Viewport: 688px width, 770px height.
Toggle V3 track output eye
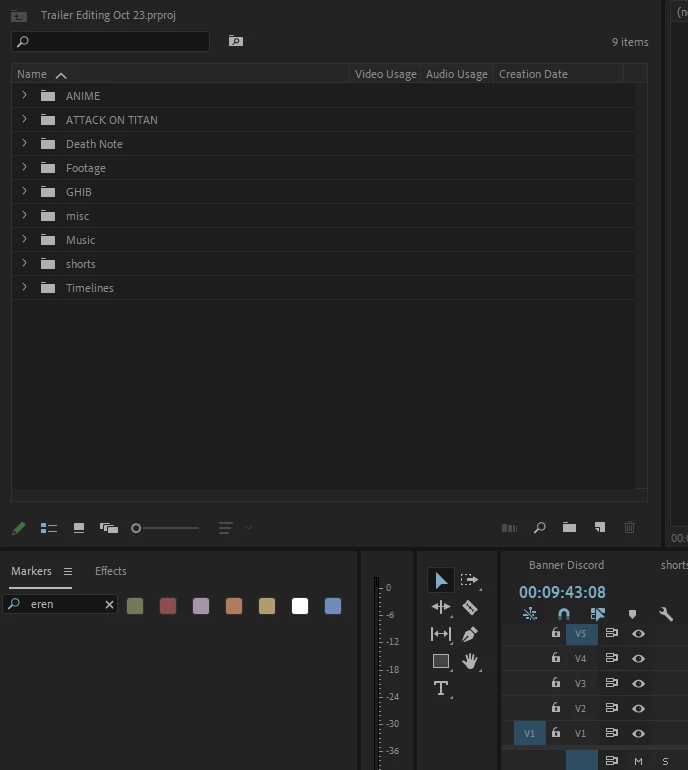tap(638, 684)
